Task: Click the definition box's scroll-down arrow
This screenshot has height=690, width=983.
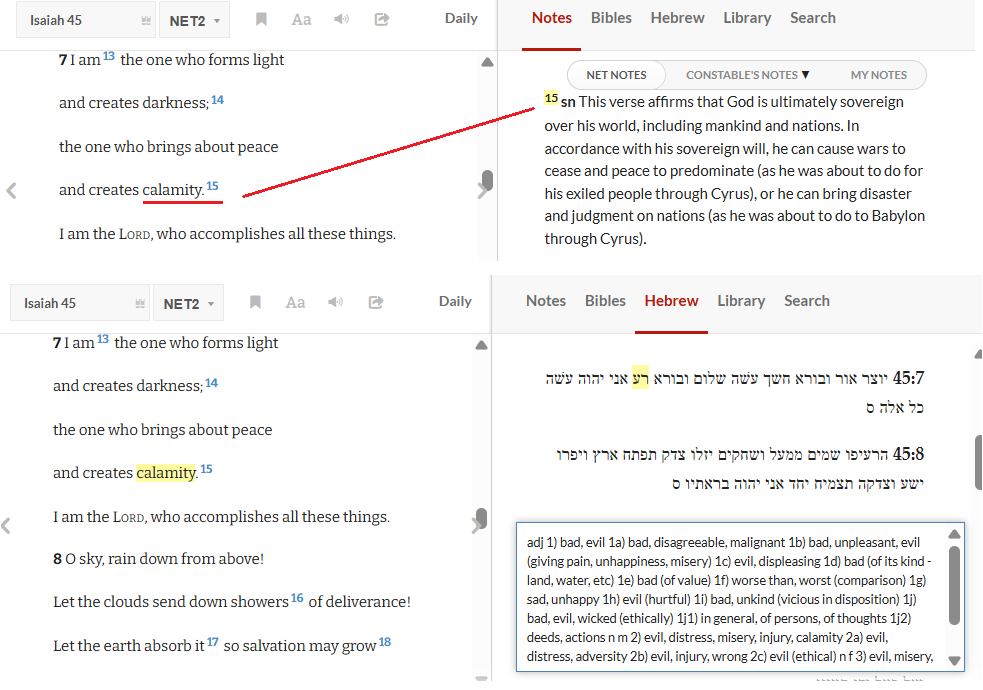Action: point(954,661)
